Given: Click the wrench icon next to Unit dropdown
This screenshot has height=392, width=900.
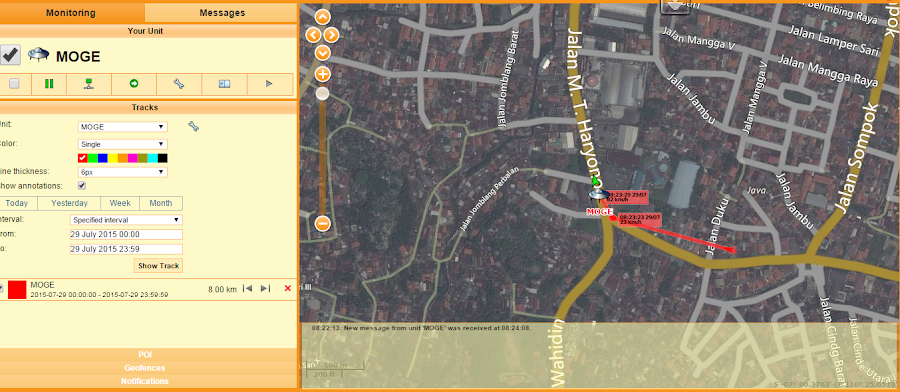Looking at the screenshot, I should tap(193, 126).
